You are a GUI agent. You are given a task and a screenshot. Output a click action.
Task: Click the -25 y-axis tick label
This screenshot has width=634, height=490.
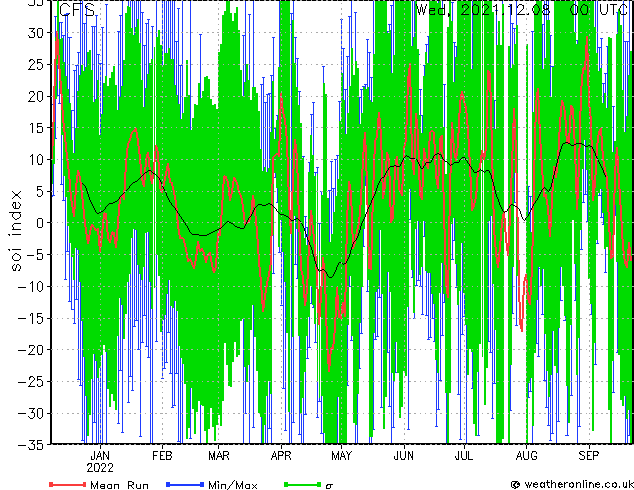point(31,382)
